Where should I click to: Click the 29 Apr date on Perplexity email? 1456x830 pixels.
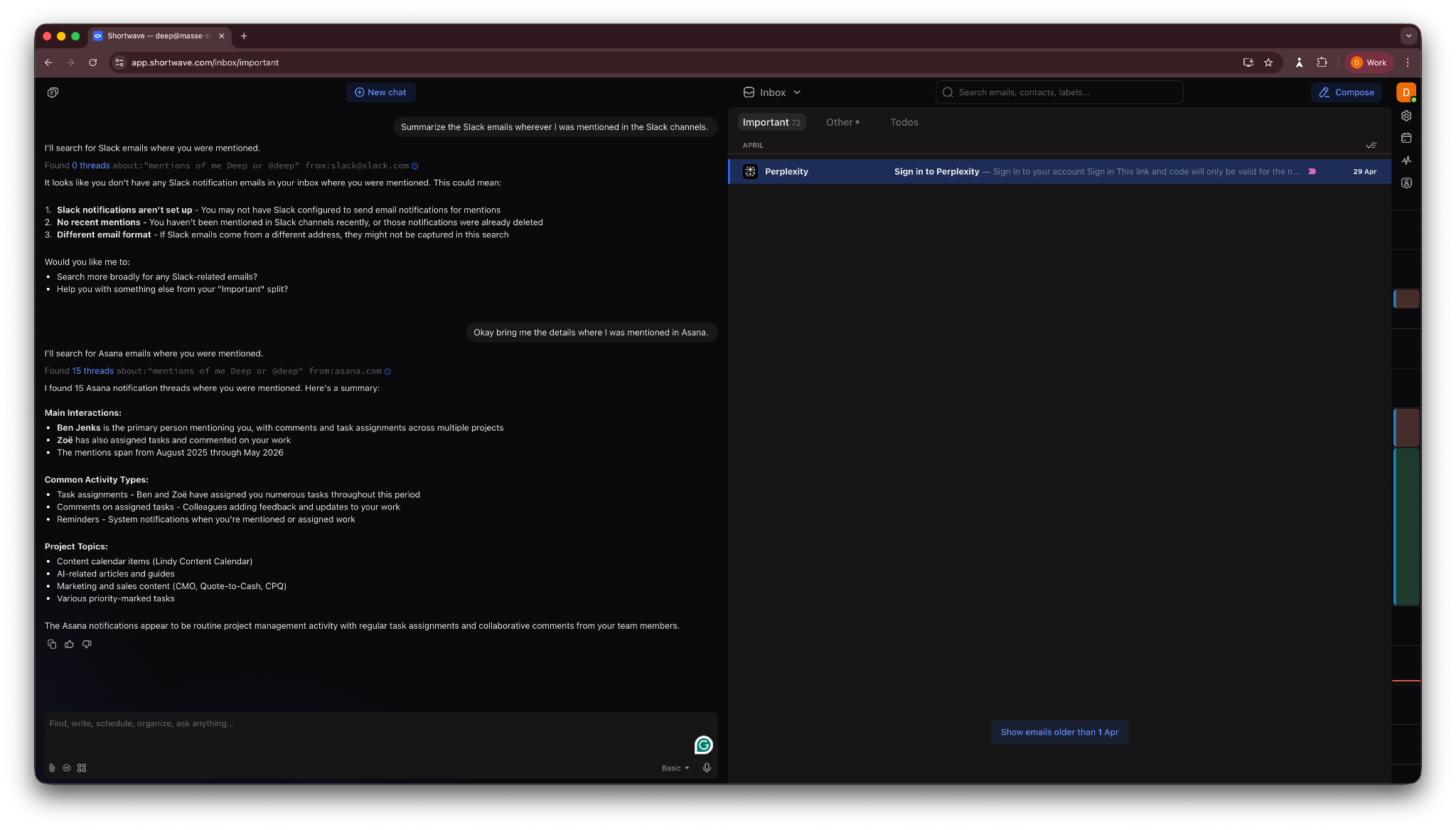(x=1364, y=172)
